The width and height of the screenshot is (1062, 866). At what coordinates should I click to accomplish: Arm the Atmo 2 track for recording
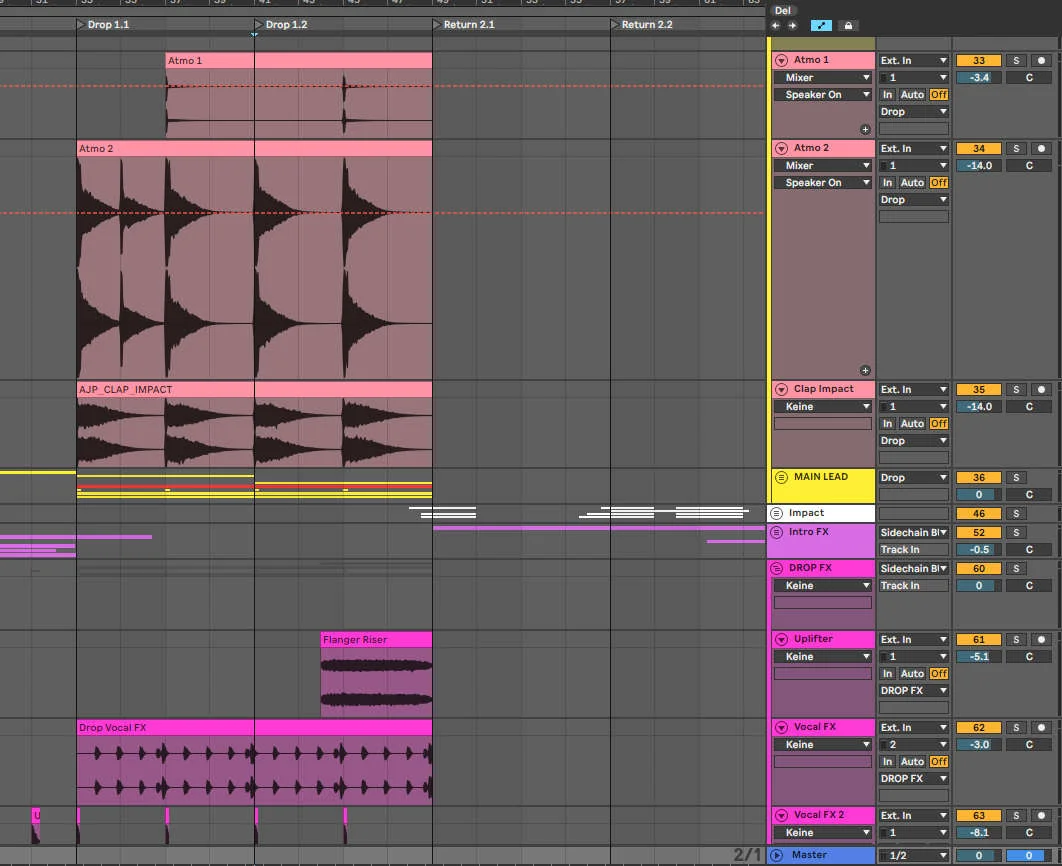point(1041,148)
